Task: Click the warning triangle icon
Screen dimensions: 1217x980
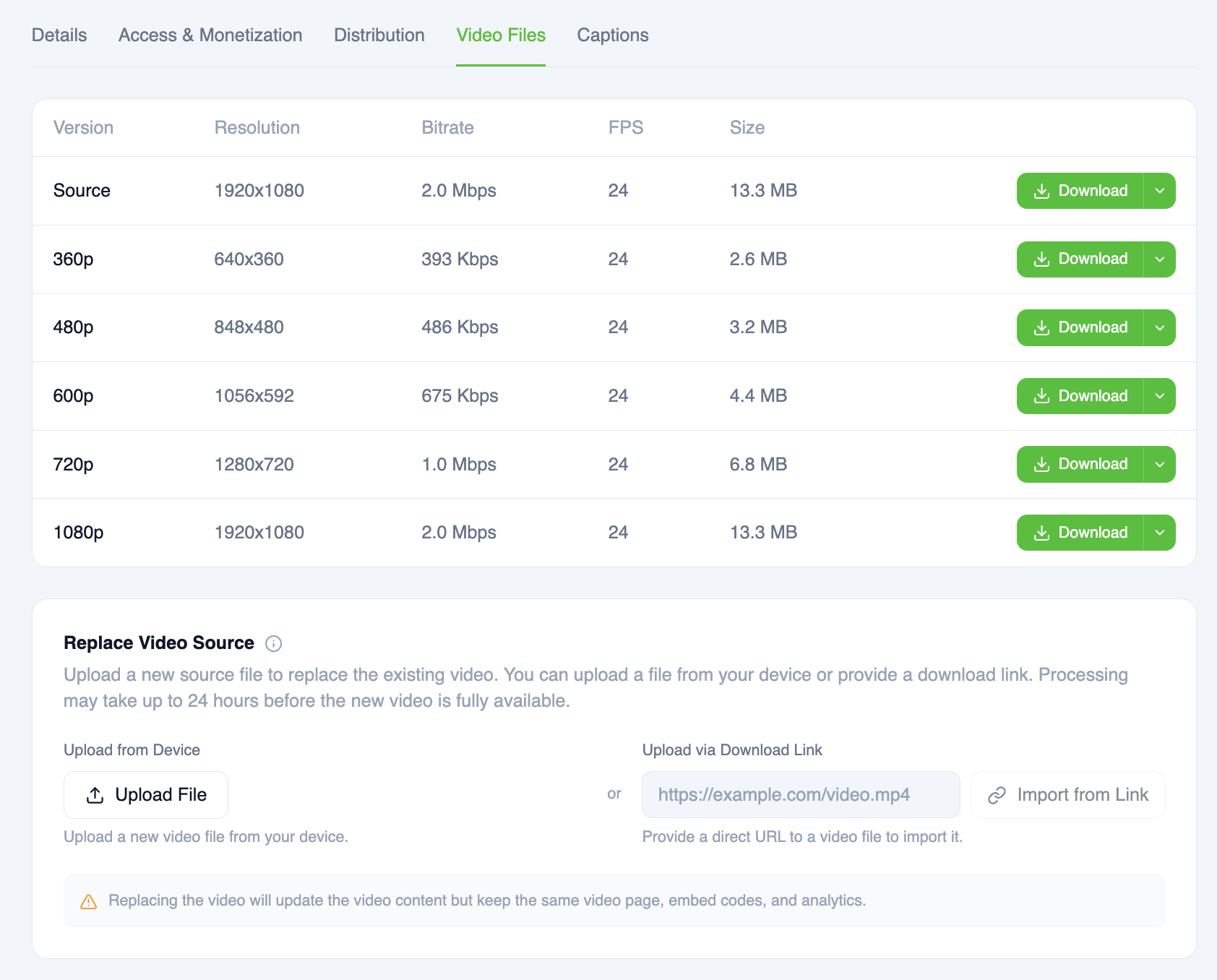Action: pos(89,901)
